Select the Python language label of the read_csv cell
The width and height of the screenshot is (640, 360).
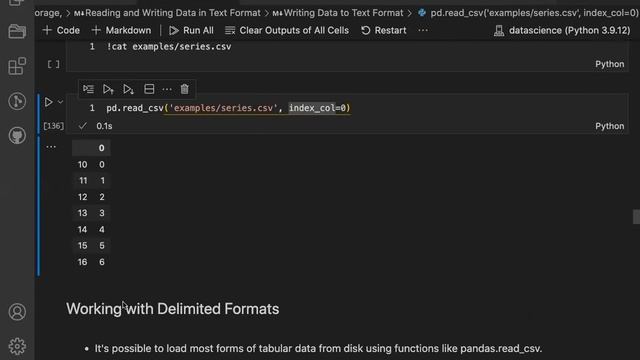(x=609, y=126)
